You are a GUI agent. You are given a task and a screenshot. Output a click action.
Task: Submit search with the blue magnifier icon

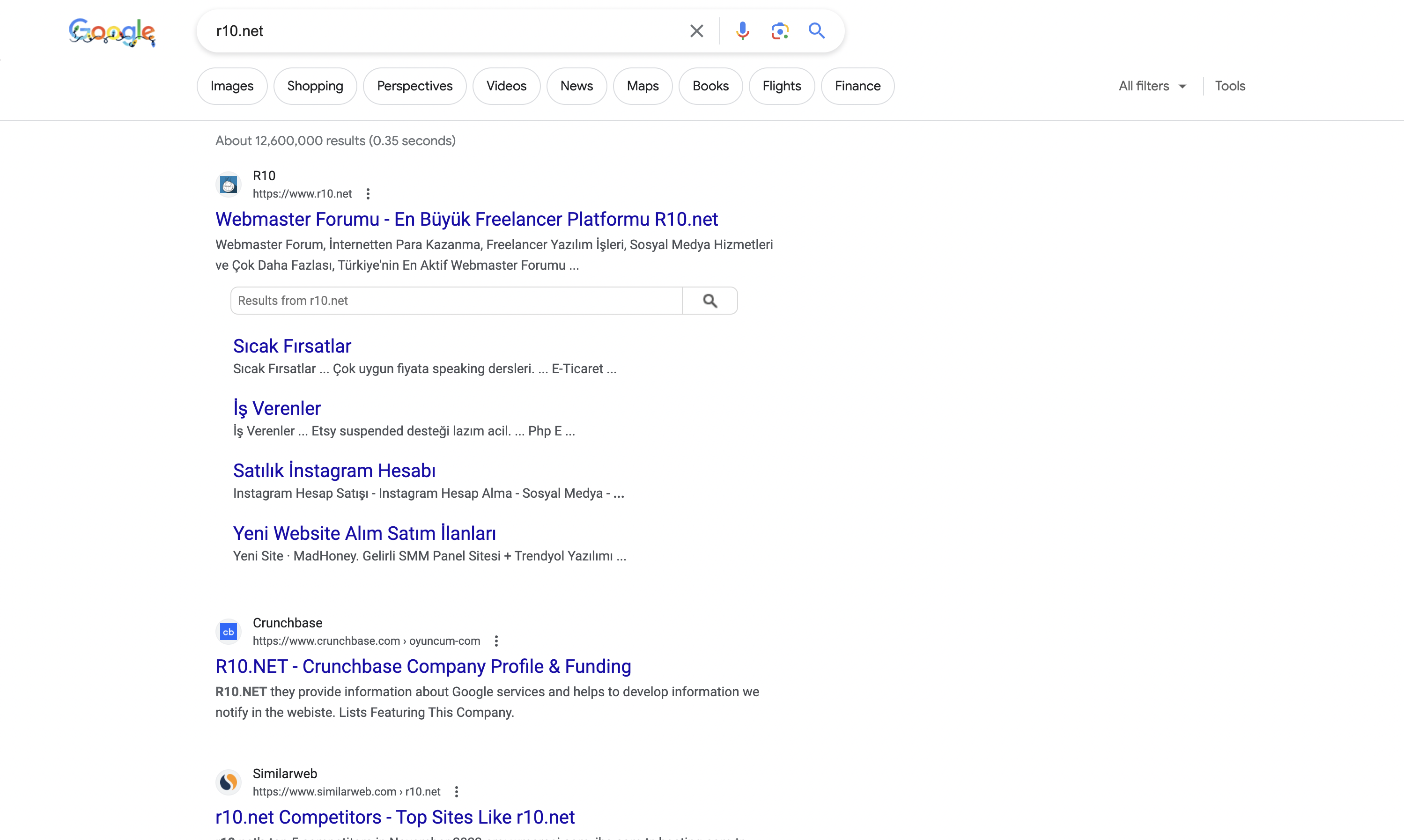click(816, 30)
